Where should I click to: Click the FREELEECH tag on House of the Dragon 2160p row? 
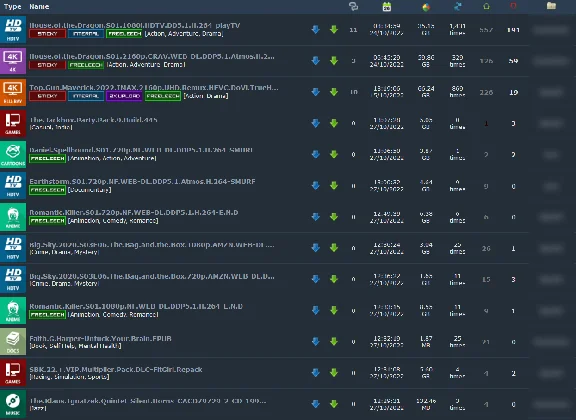click(x=86, y=65)
